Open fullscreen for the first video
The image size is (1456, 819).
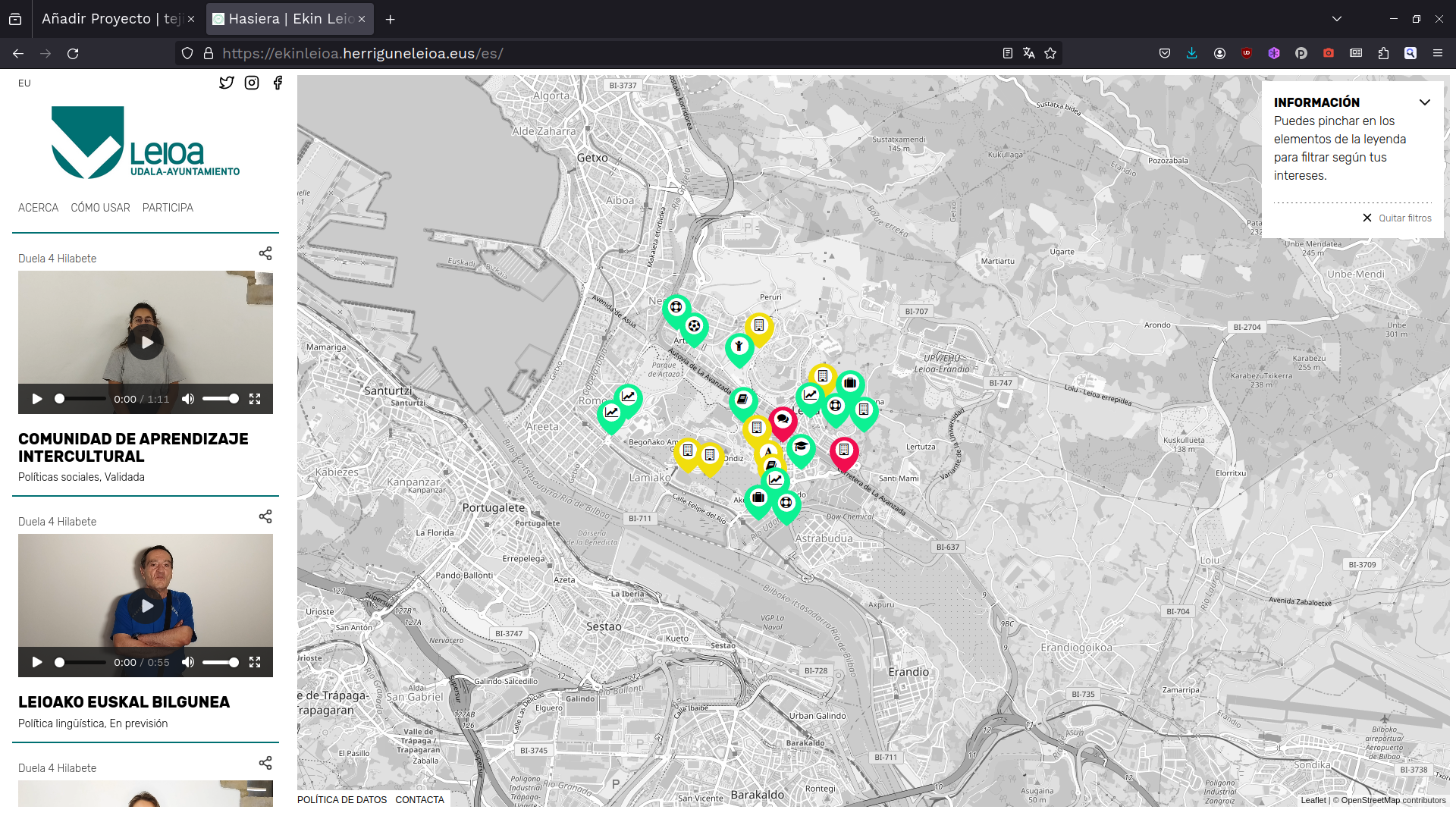(x=255, y=399)
